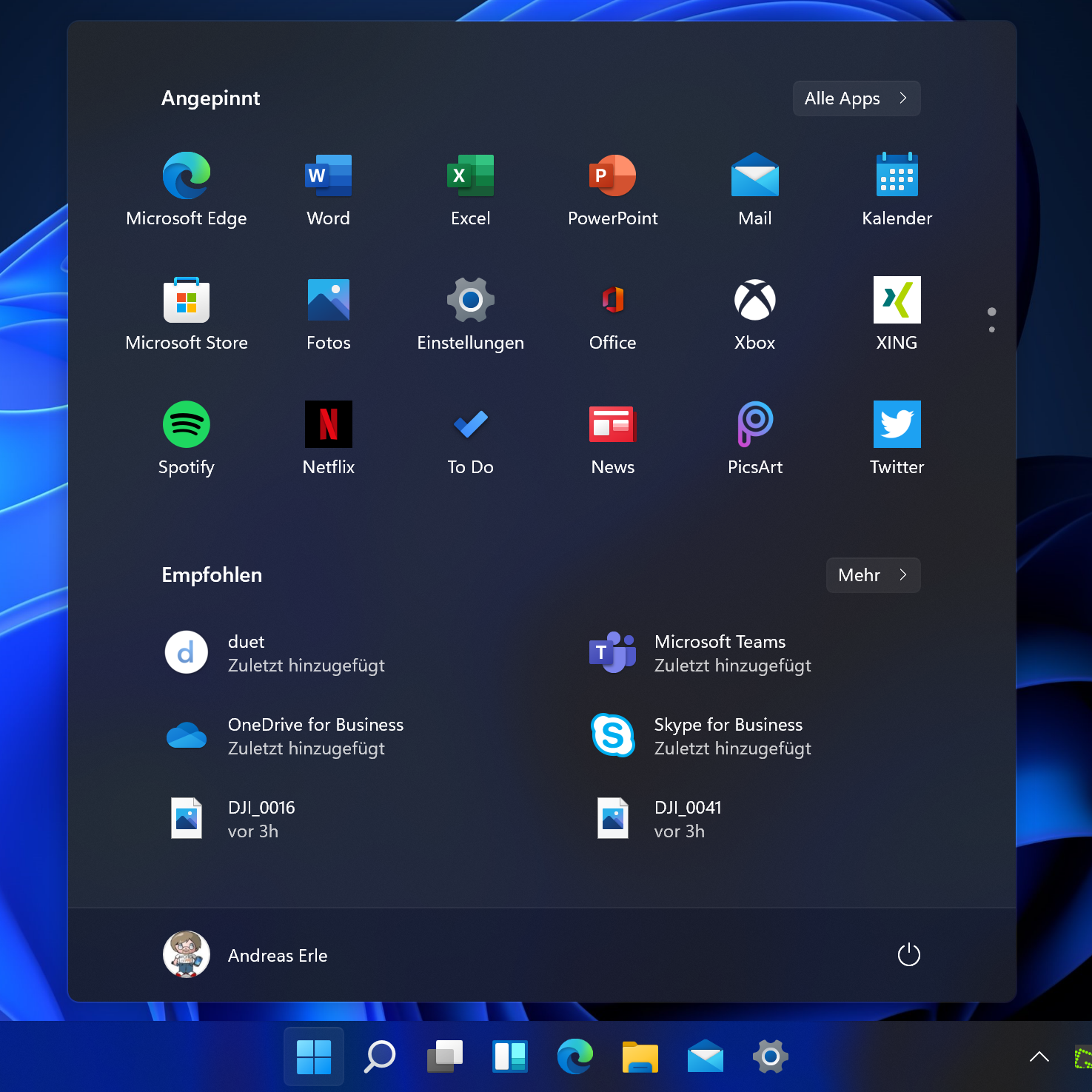This screenshot has width=1092, height=1092.
Task: Expand hidden system tray icons chevron
Action: tap(1039, 1057)
